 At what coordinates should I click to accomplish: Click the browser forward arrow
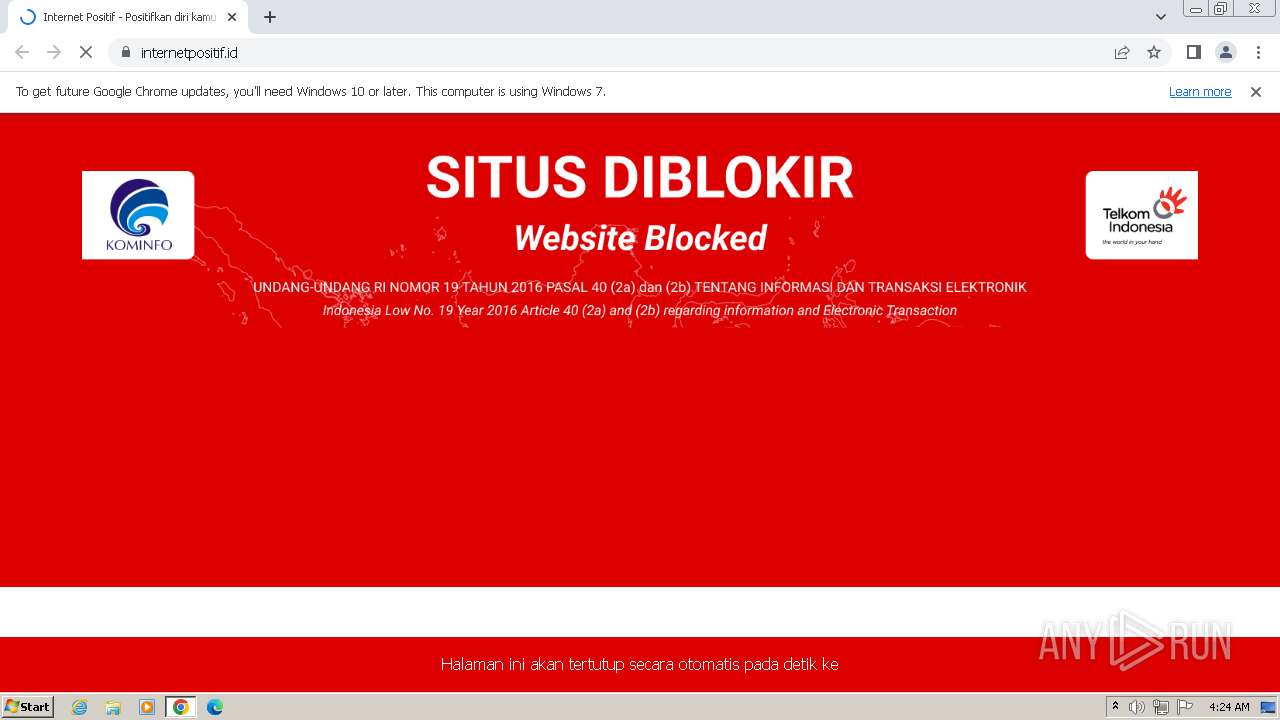pos(54,52)
